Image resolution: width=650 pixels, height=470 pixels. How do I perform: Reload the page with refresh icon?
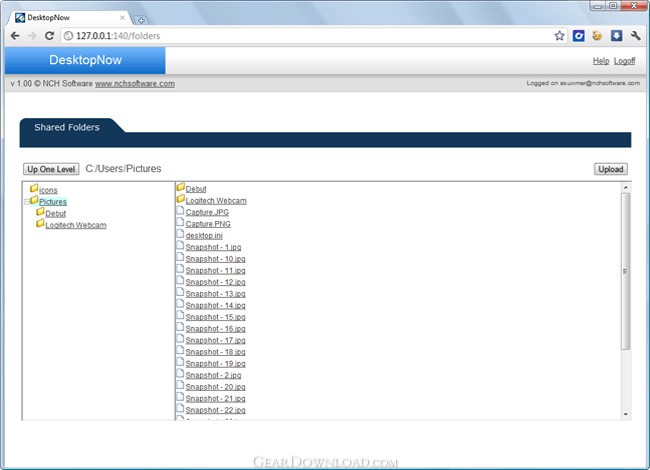point(49,36)
